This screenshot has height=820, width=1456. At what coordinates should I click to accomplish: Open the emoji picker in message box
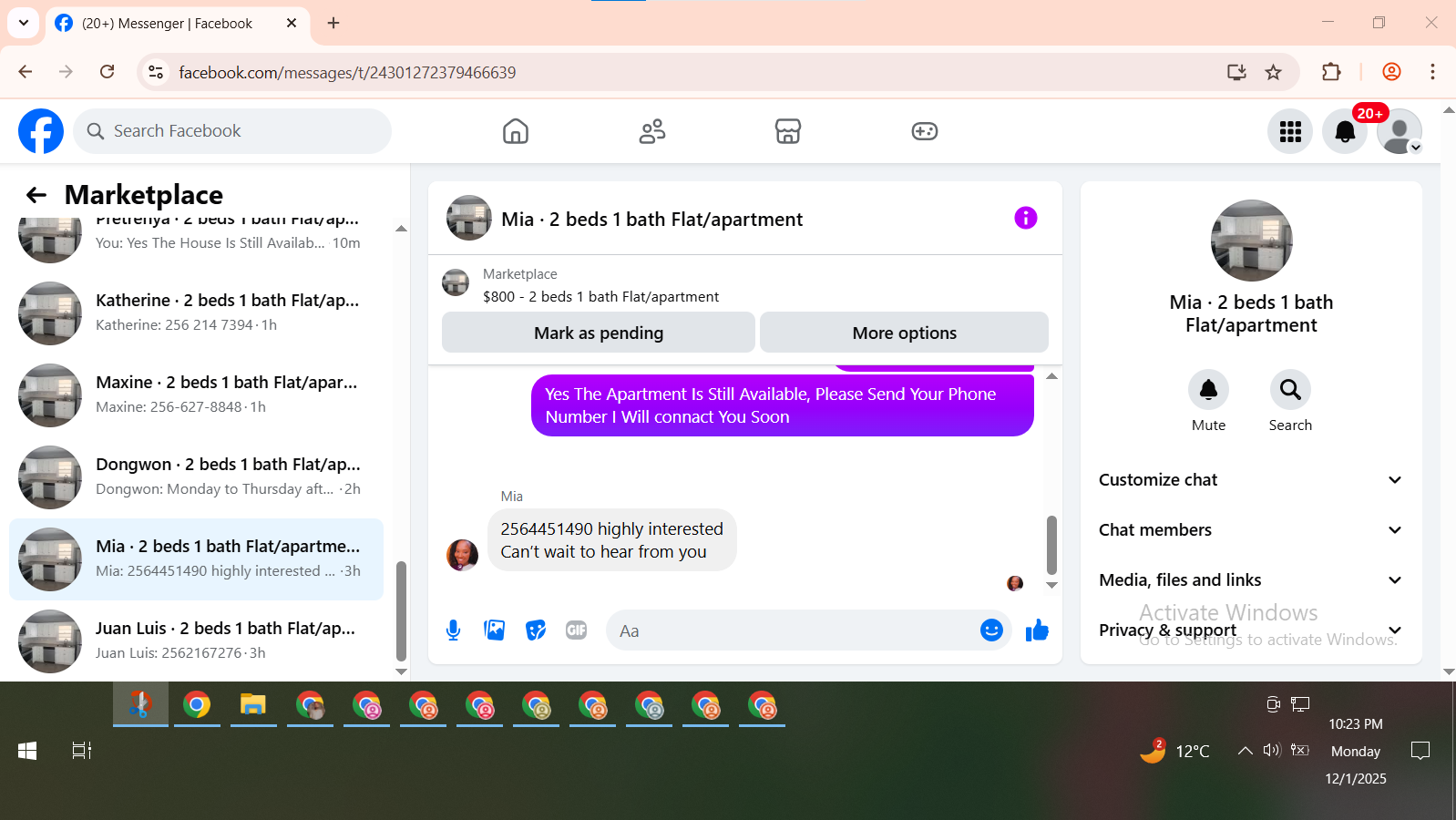[991, 630]
